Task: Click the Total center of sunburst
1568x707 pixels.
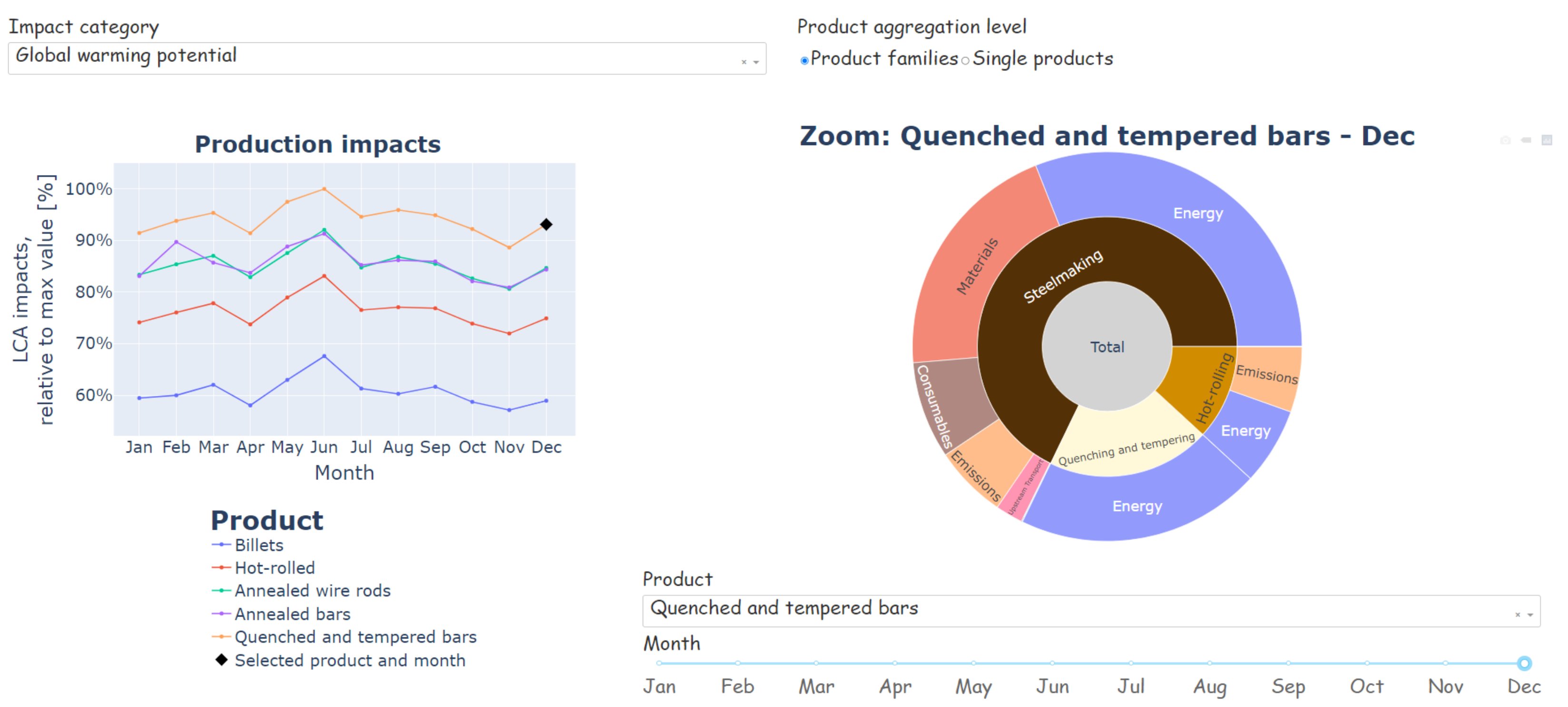Action: click(x=1107, y=347)
